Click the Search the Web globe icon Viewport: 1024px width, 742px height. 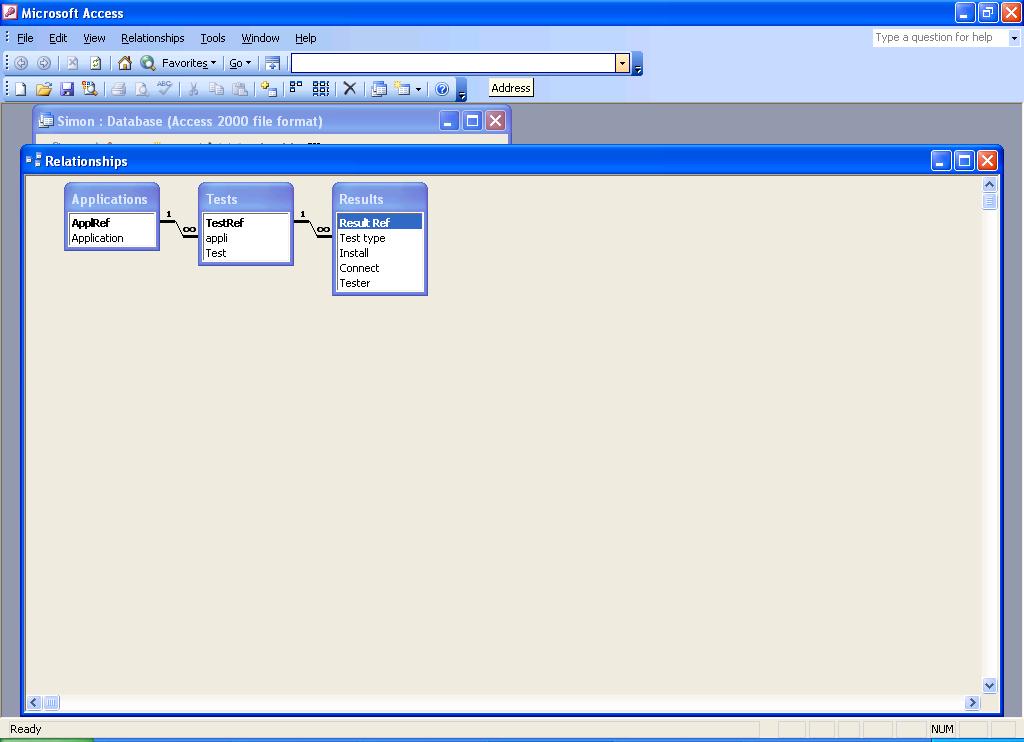[x=148, y=63]
